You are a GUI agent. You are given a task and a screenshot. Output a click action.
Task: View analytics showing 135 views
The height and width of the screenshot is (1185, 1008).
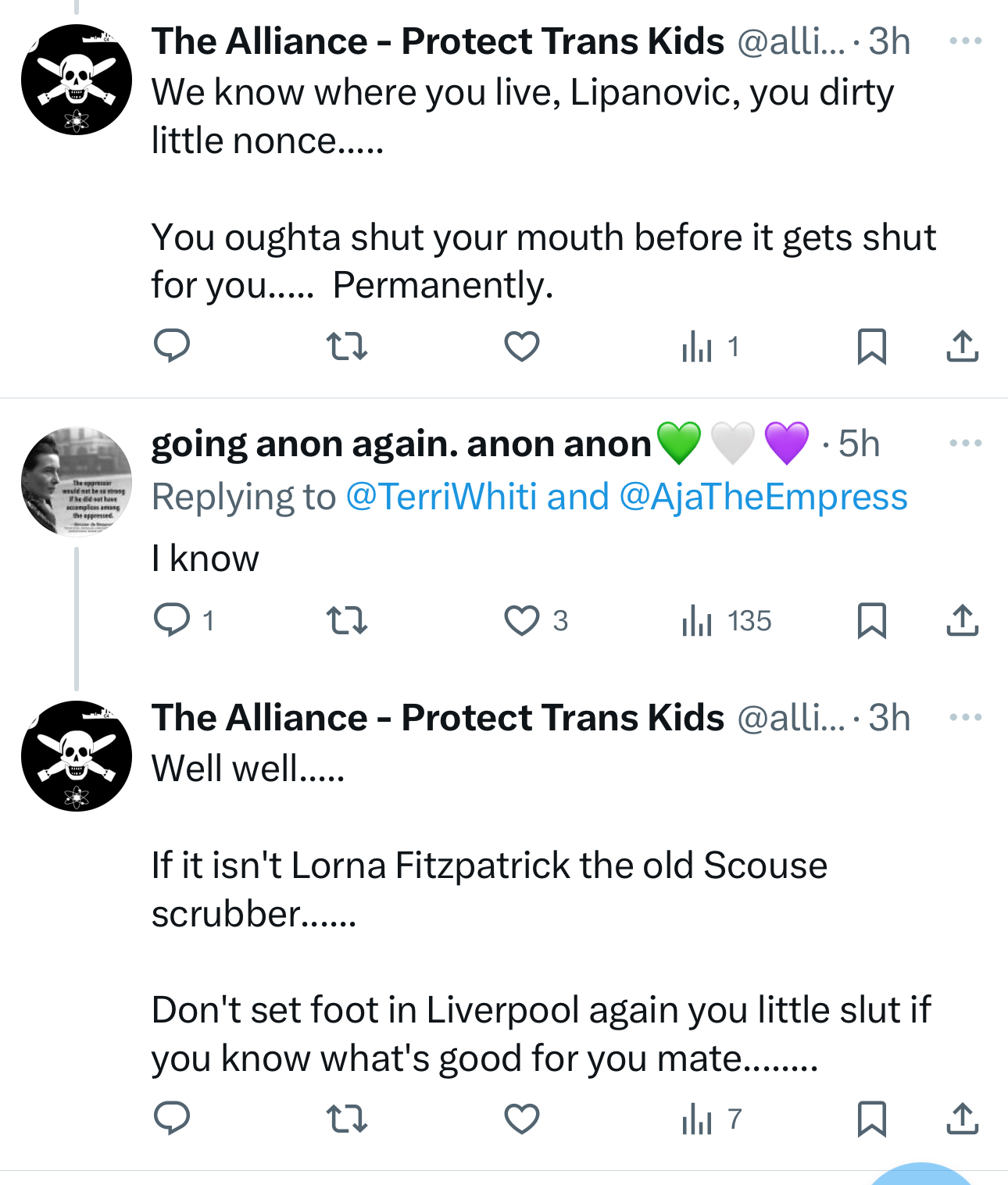pos(727,621)
